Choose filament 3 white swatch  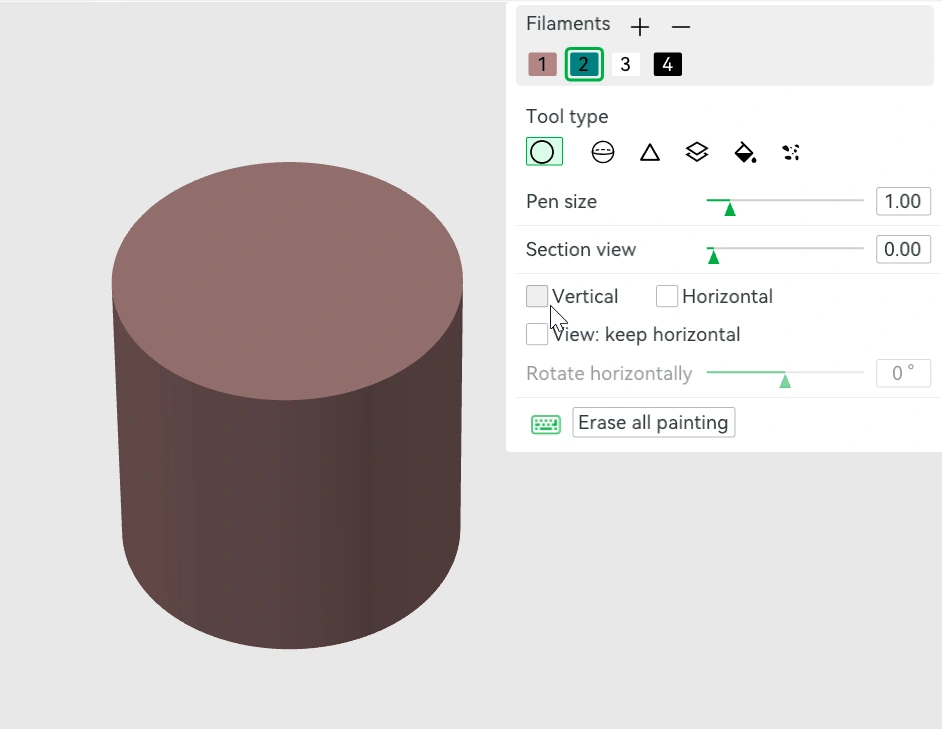point(625,64)
